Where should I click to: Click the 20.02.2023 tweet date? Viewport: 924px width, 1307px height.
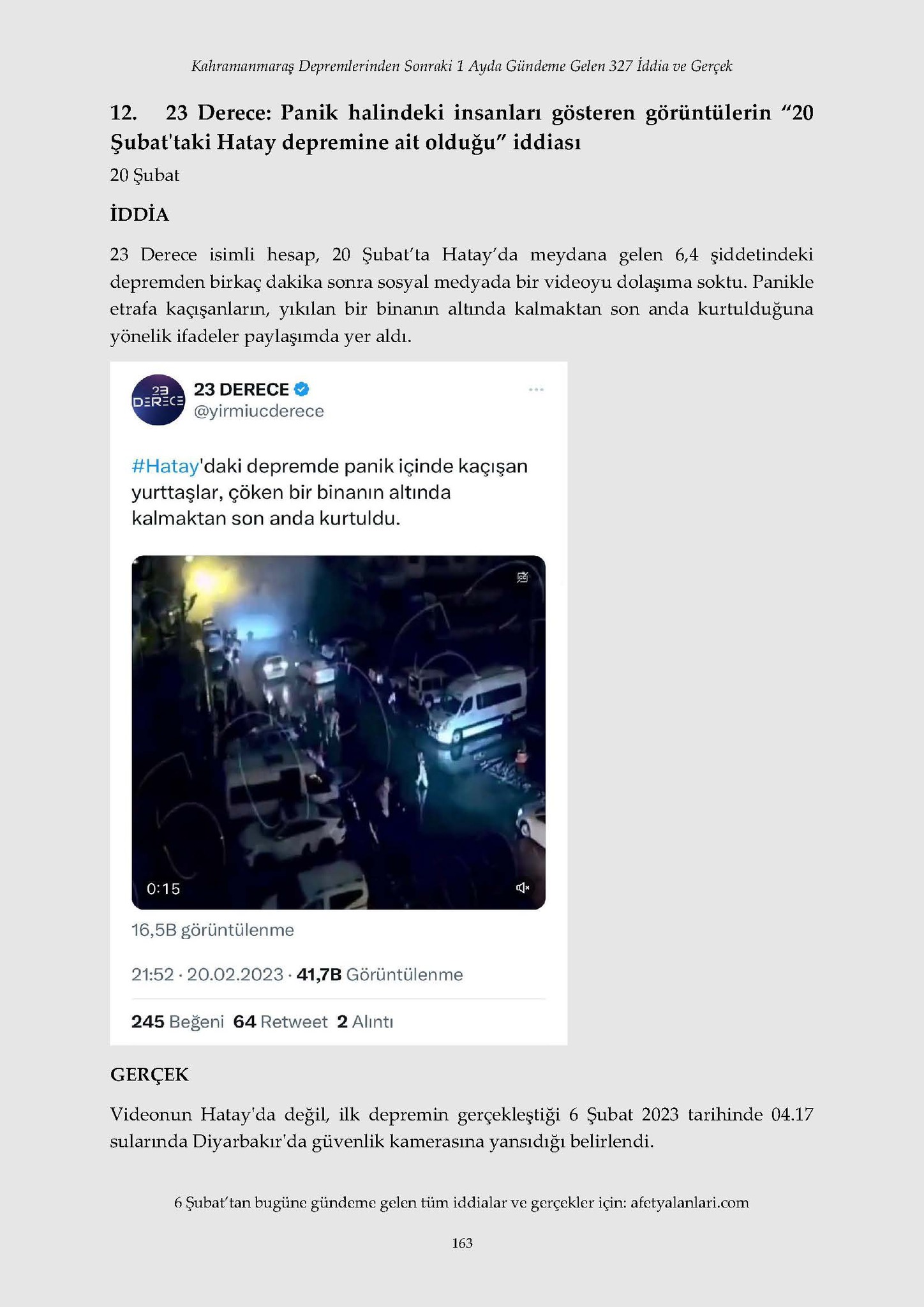[x=235, y=975]
